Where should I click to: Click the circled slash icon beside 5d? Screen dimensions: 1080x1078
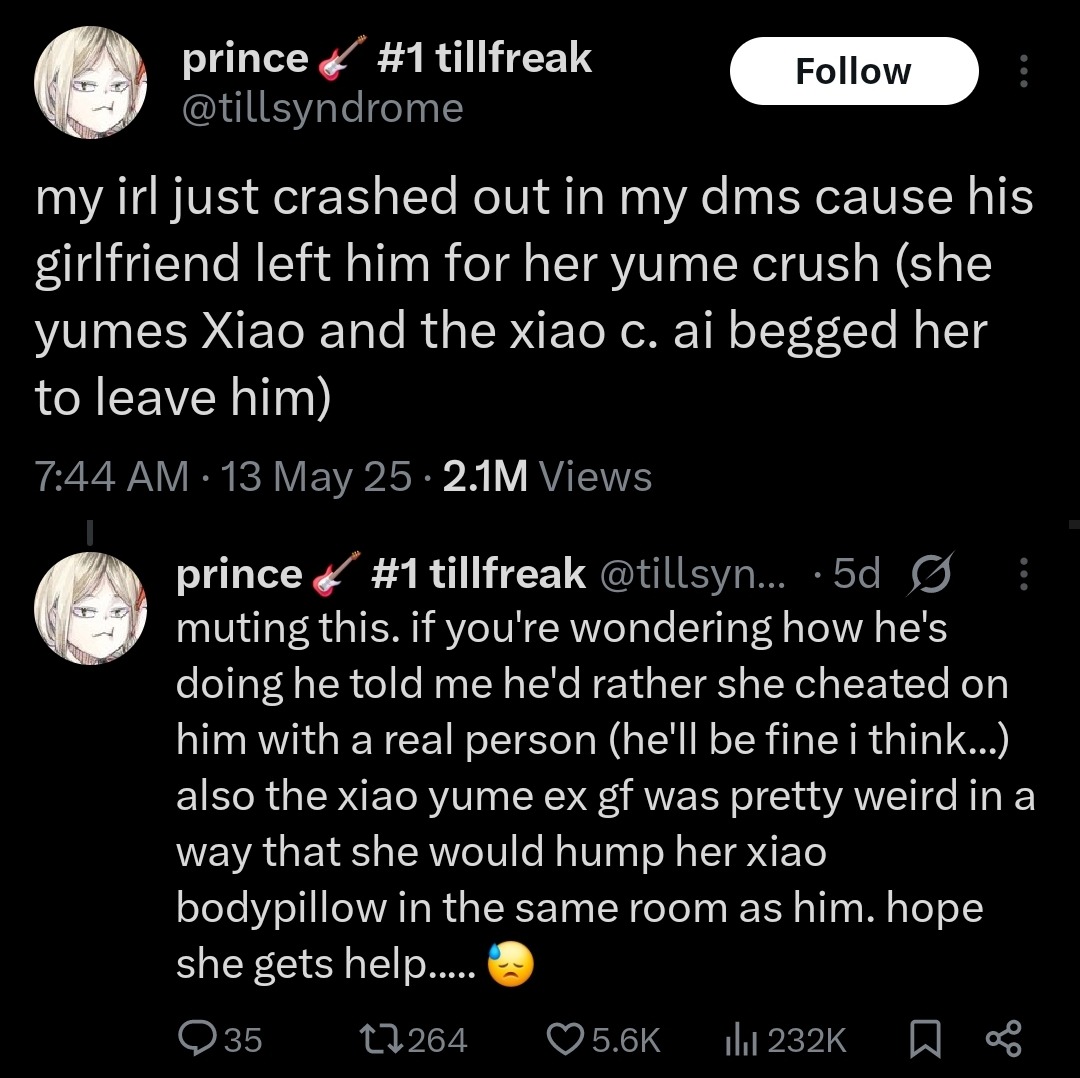point(931,574)
